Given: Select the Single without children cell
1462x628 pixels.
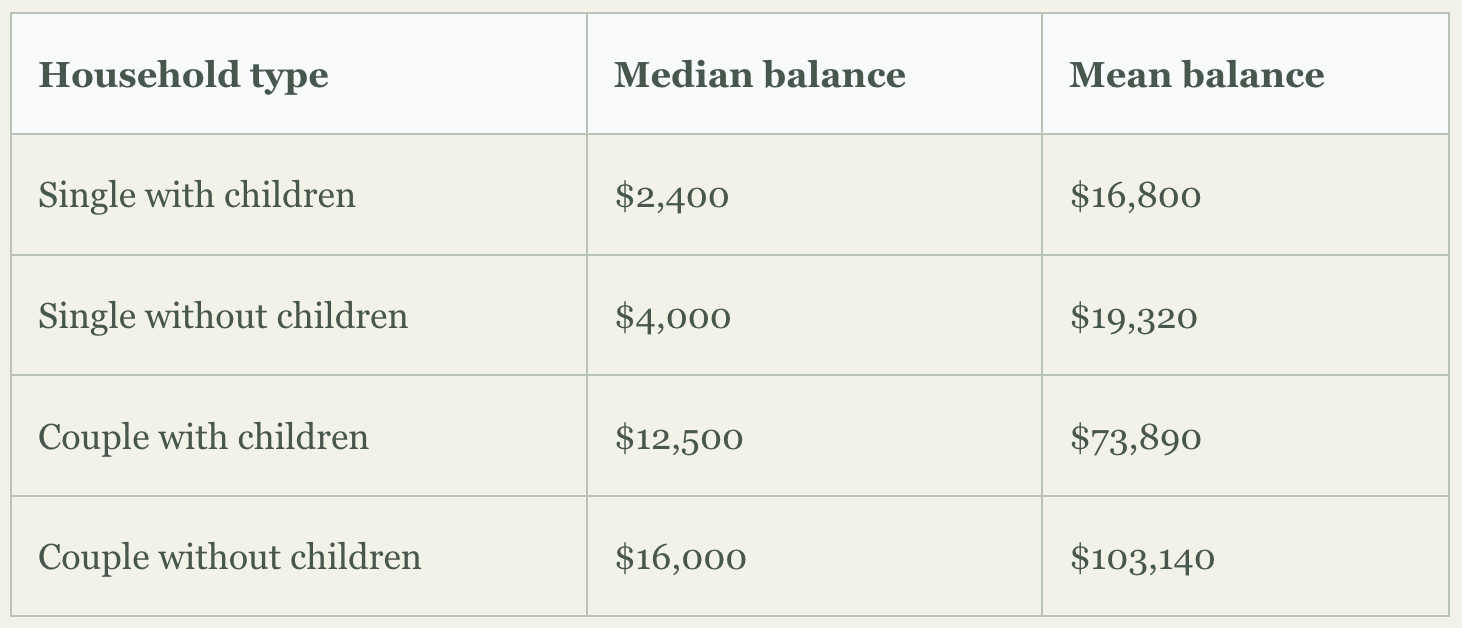Looking at the screenshot, I should 299,316.
